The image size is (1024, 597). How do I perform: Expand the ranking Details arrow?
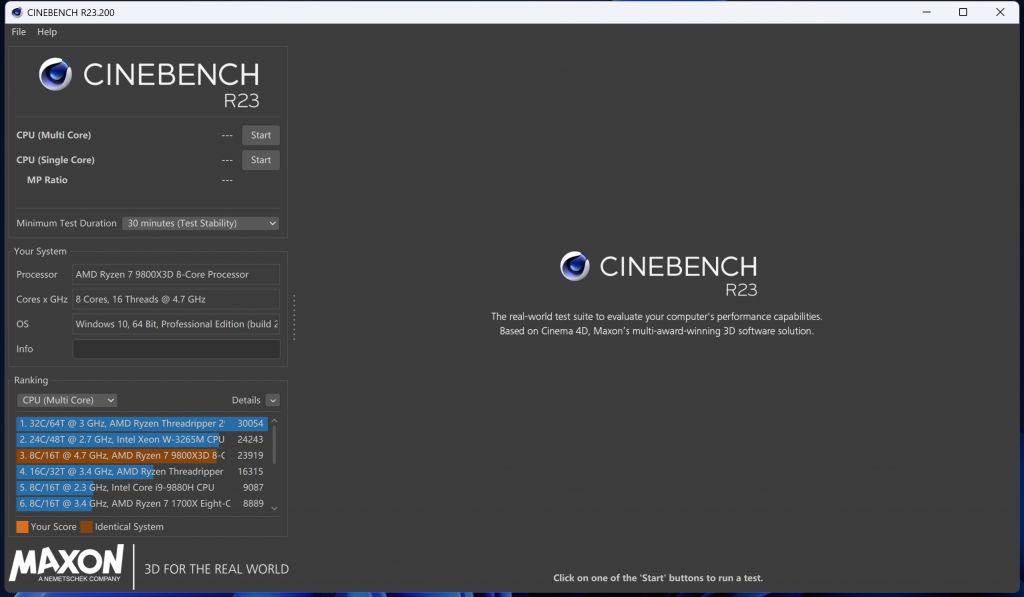272,400
